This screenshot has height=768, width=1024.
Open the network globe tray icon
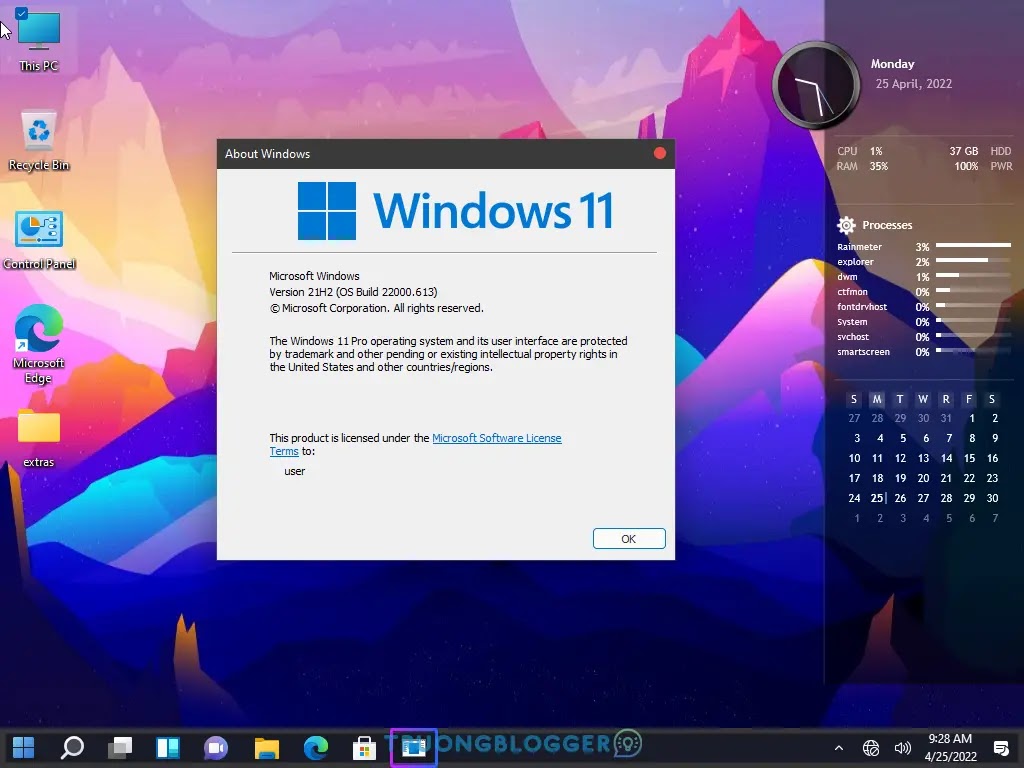click(871, 748)
